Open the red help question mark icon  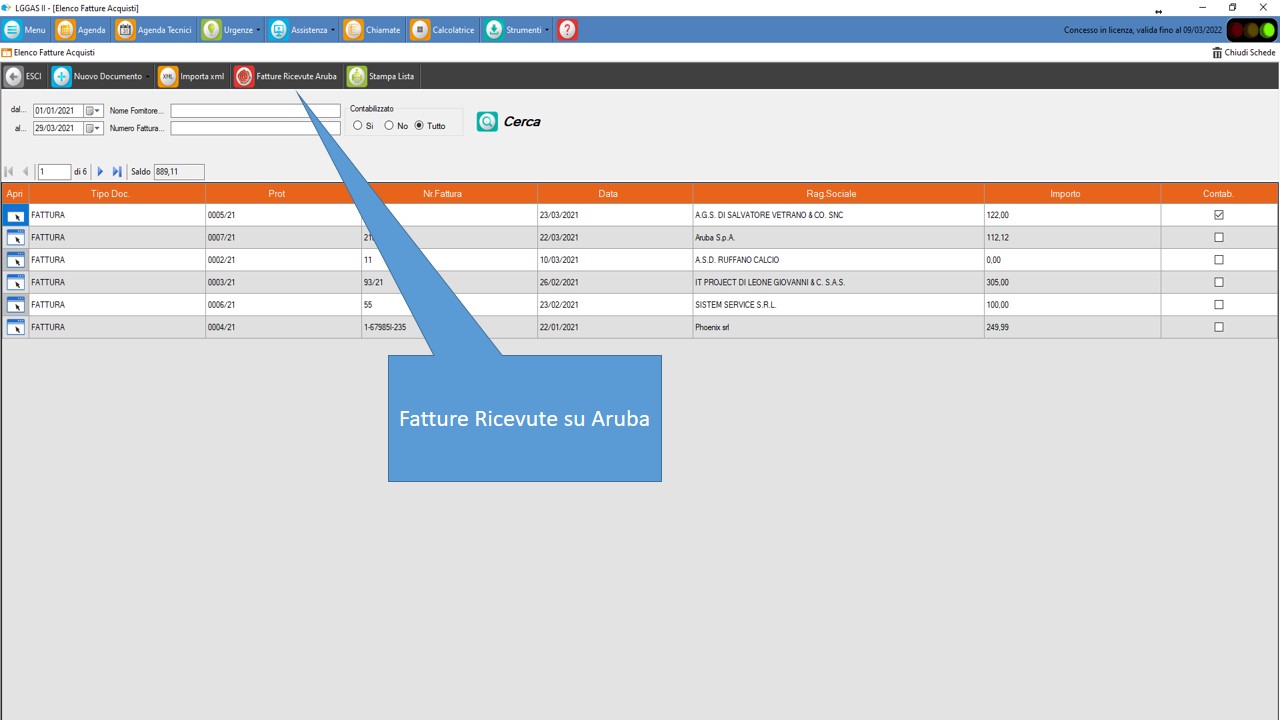pos(567,30)
